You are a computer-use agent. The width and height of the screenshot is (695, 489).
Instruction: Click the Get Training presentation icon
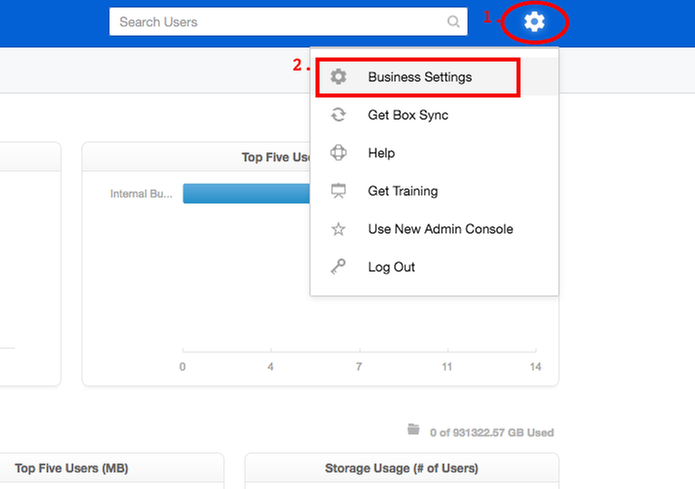point(338,191)
